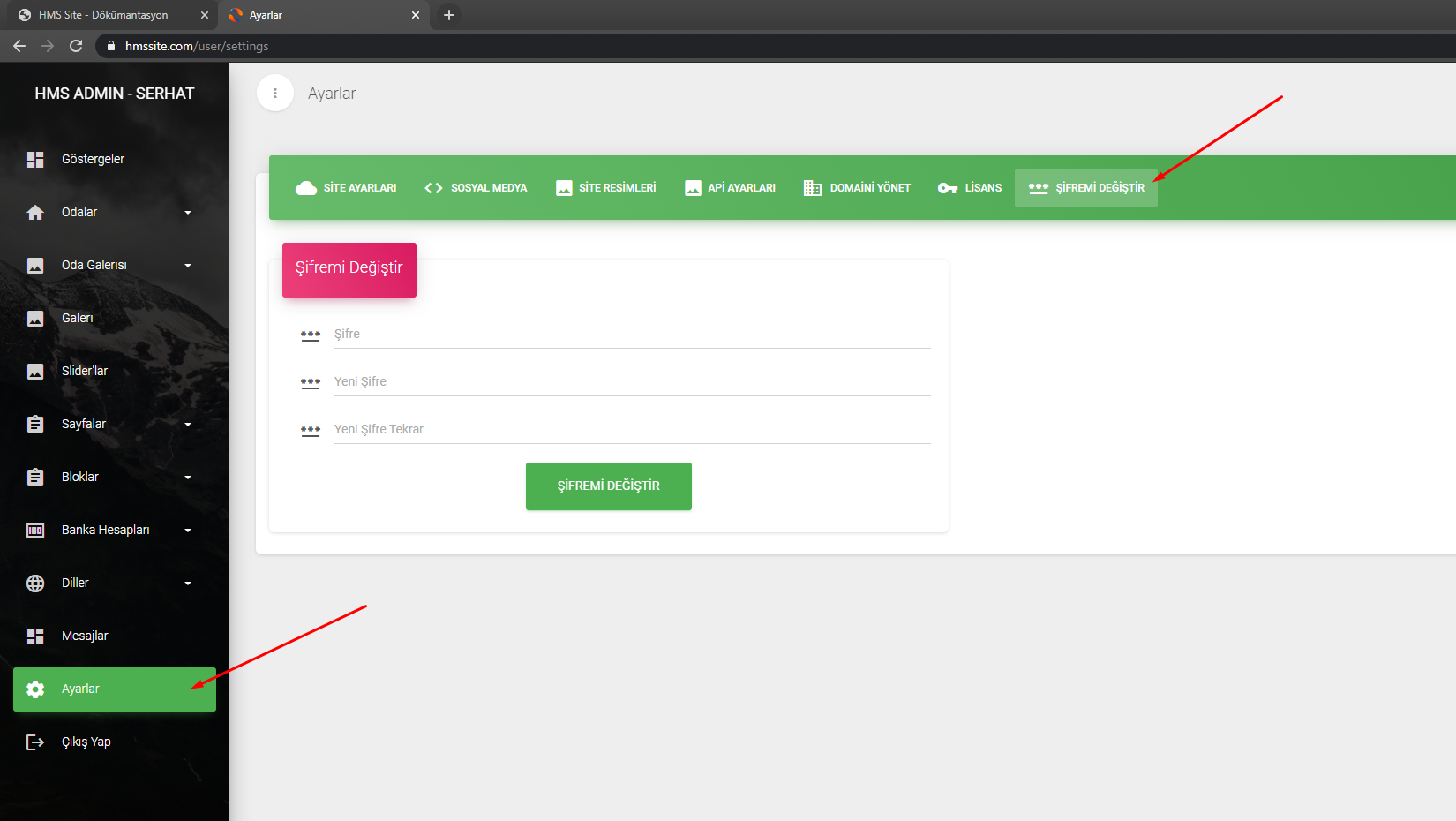Focus the Yeni Şifre Tekrar field

coord(632,429)
